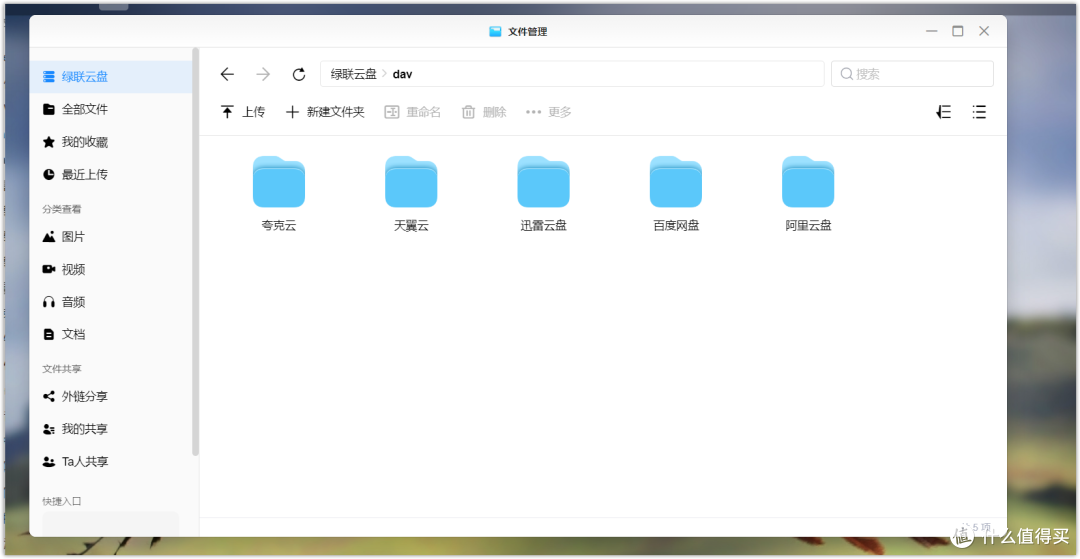
Task: Browse the 视频 category
Action: [x=111, y=269]
